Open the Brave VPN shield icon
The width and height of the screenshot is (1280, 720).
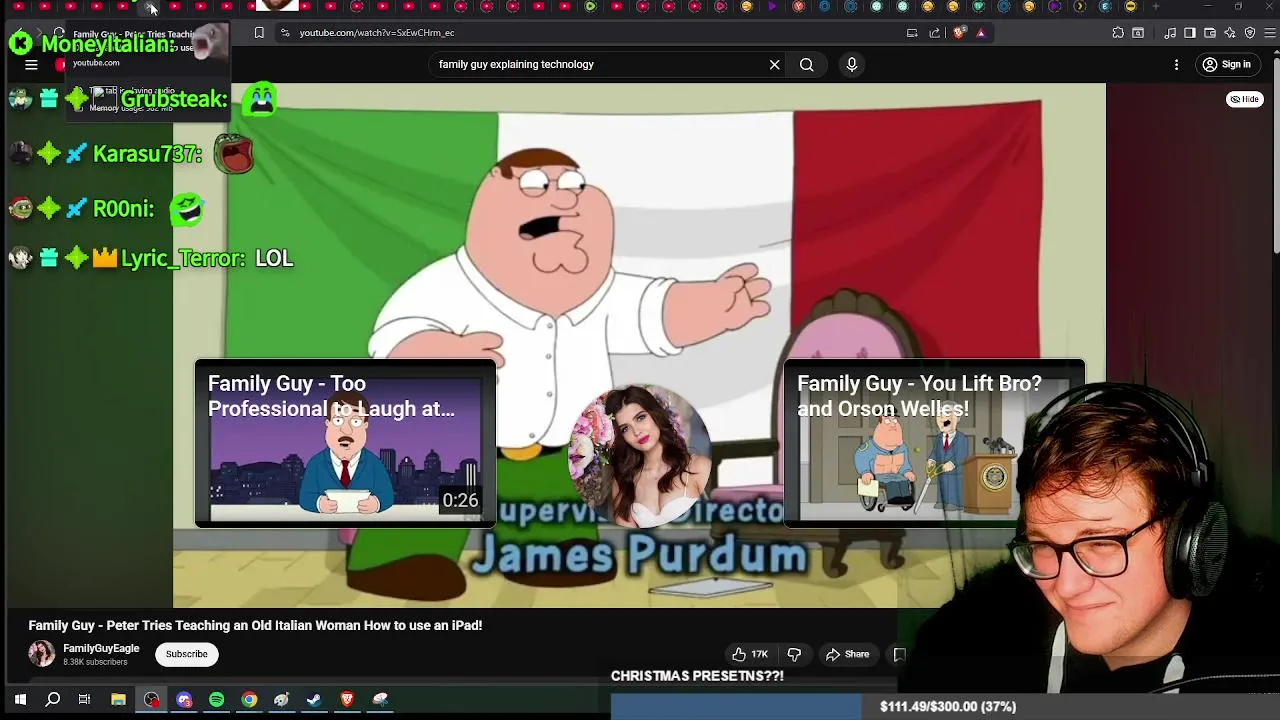[x=1250, y=33]
